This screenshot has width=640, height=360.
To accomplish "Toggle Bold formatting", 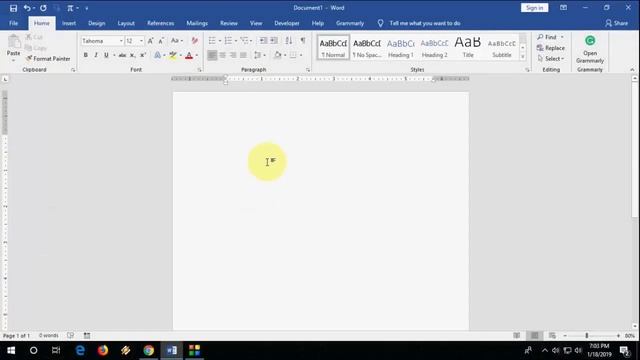I will (86, 55).
